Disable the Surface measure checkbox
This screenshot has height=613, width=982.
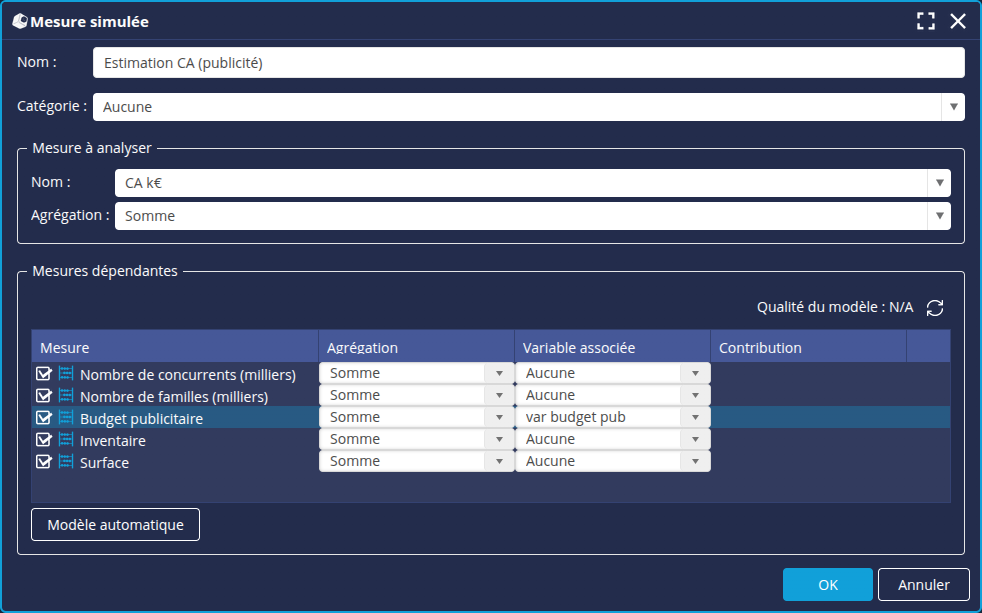click(x=44, y=462)
